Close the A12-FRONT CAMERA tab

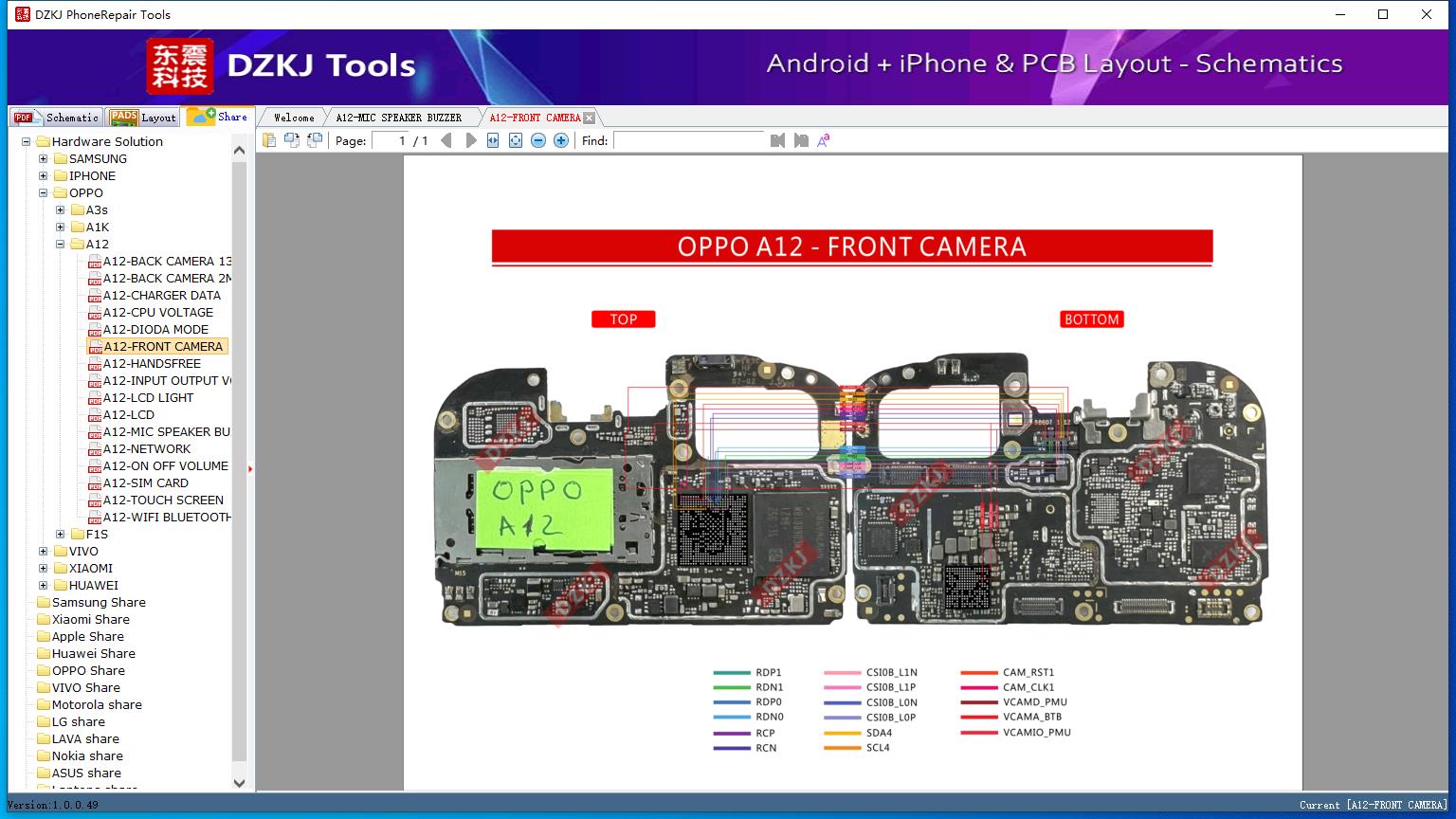[x=590, y=118]
